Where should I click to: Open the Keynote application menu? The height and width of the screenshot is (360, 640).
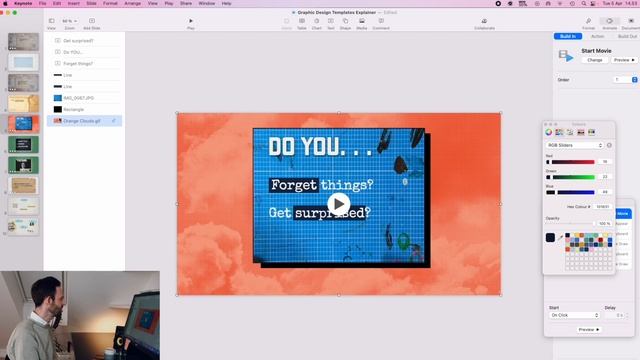23,3
